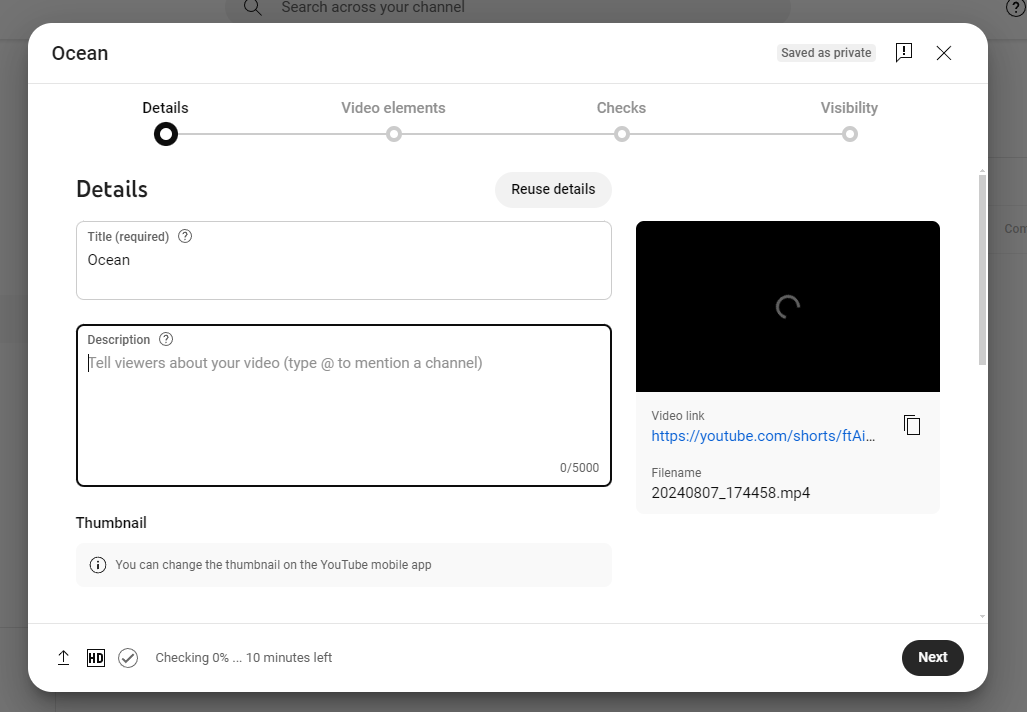Click the Ocean dialog title
Image resolution: width=1027 pixels, height=712 pixels.
tap(80, 53)
